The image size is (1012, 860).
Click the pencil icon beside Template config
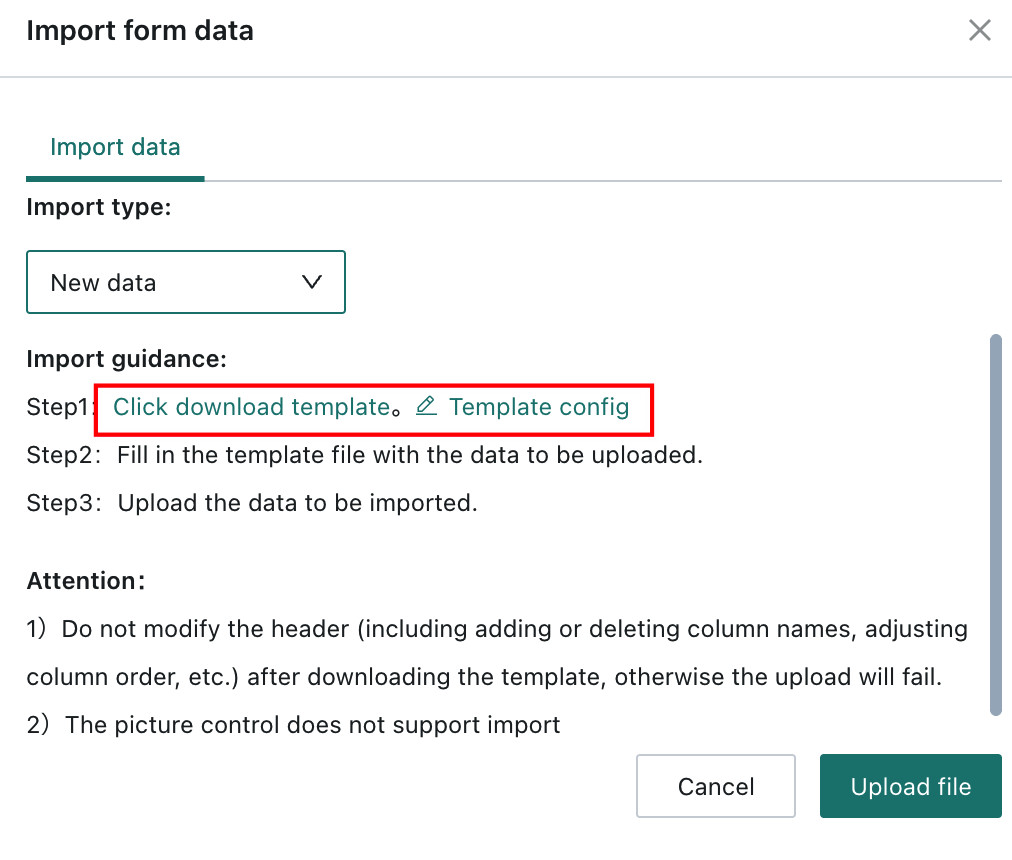(x=426, y=406)
